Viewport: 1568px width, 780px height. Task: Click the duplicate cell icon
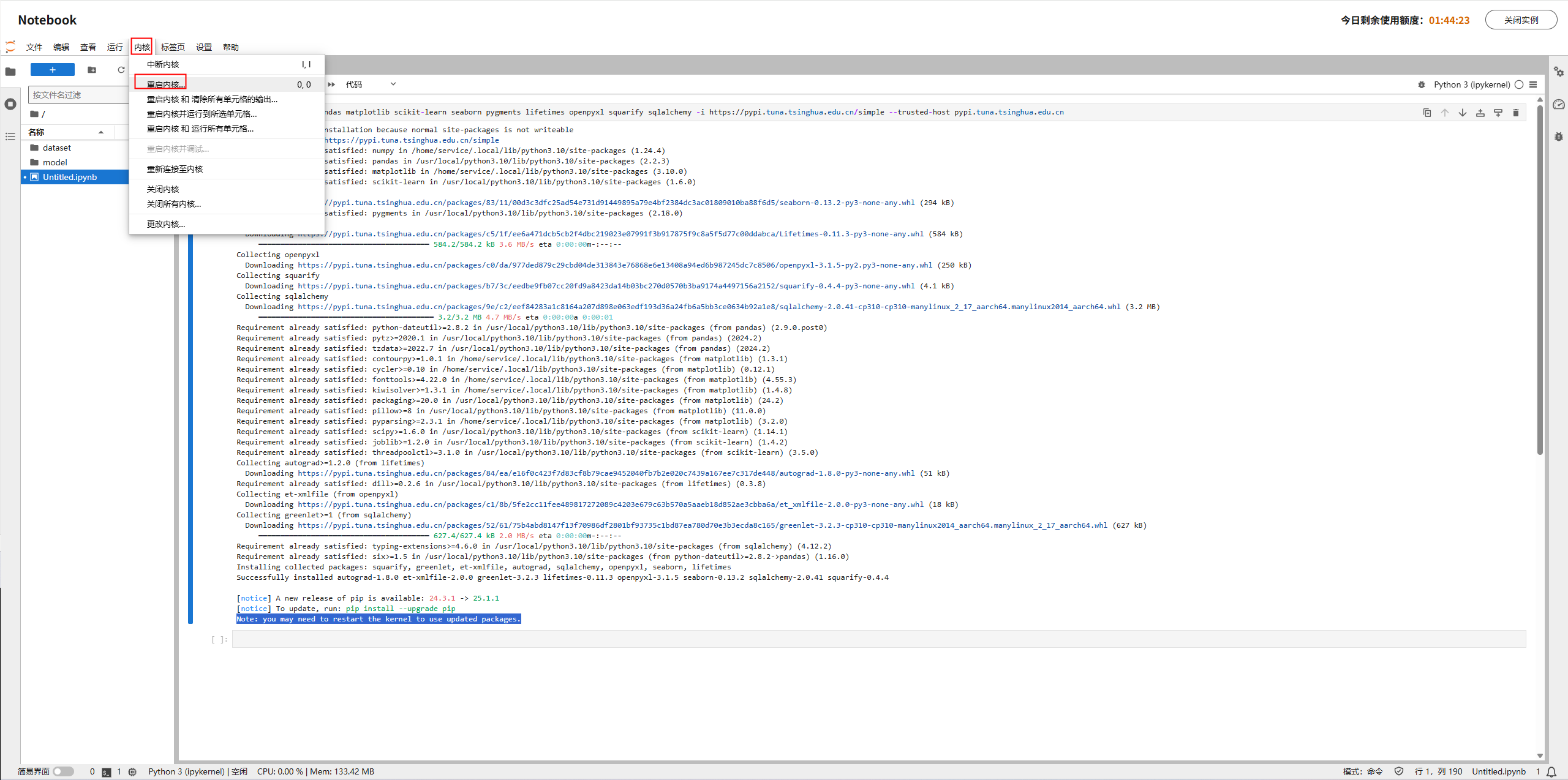click(1427, 113)
